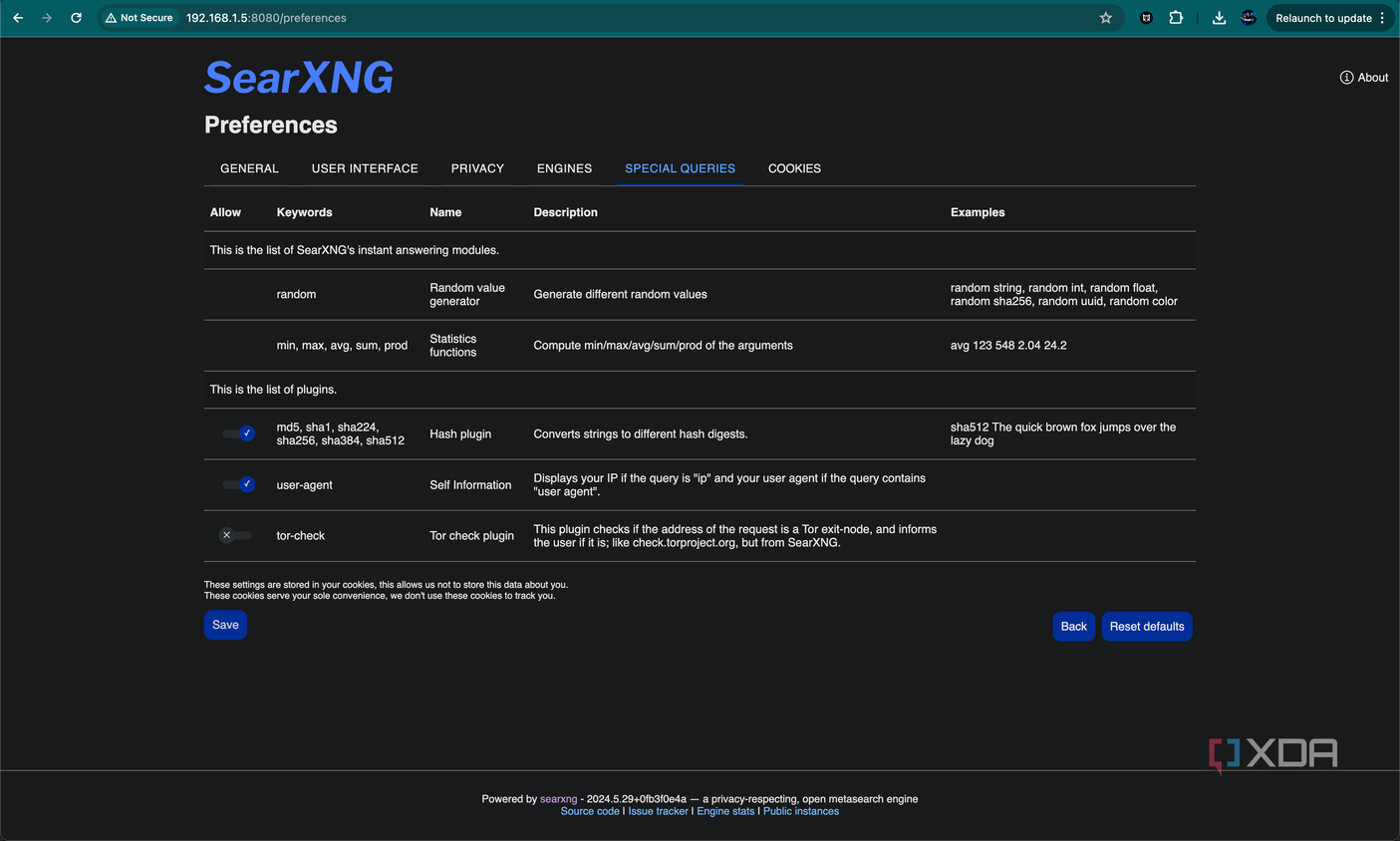The width and height of the screenshot is (1400, 841).
Task: Bookmark this page with the star
Action: click(x=1105, y=18)
